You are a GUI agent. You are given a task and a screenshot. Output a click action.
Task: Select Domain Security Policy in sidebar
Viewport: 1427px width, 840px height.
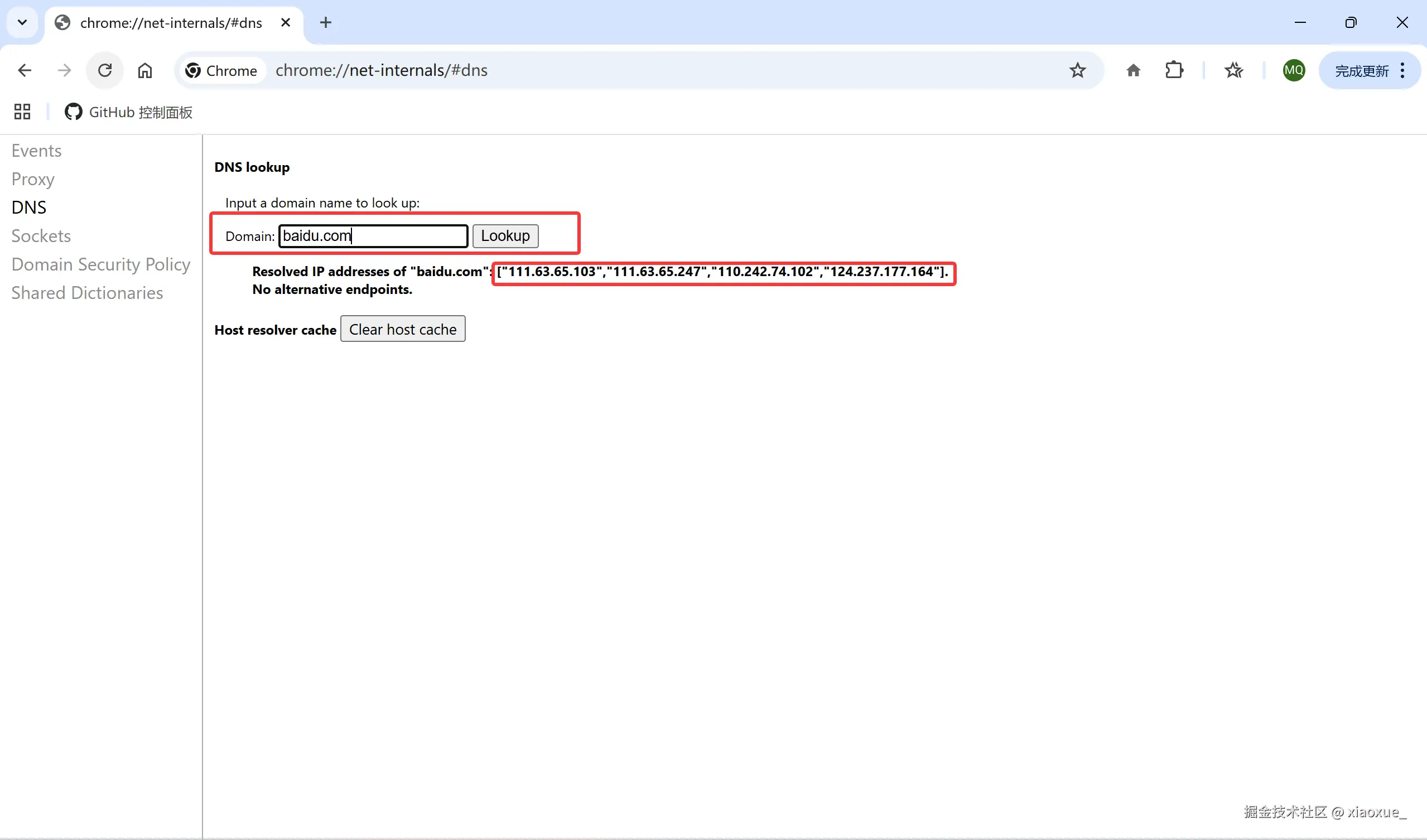click(x=101, y=264)
